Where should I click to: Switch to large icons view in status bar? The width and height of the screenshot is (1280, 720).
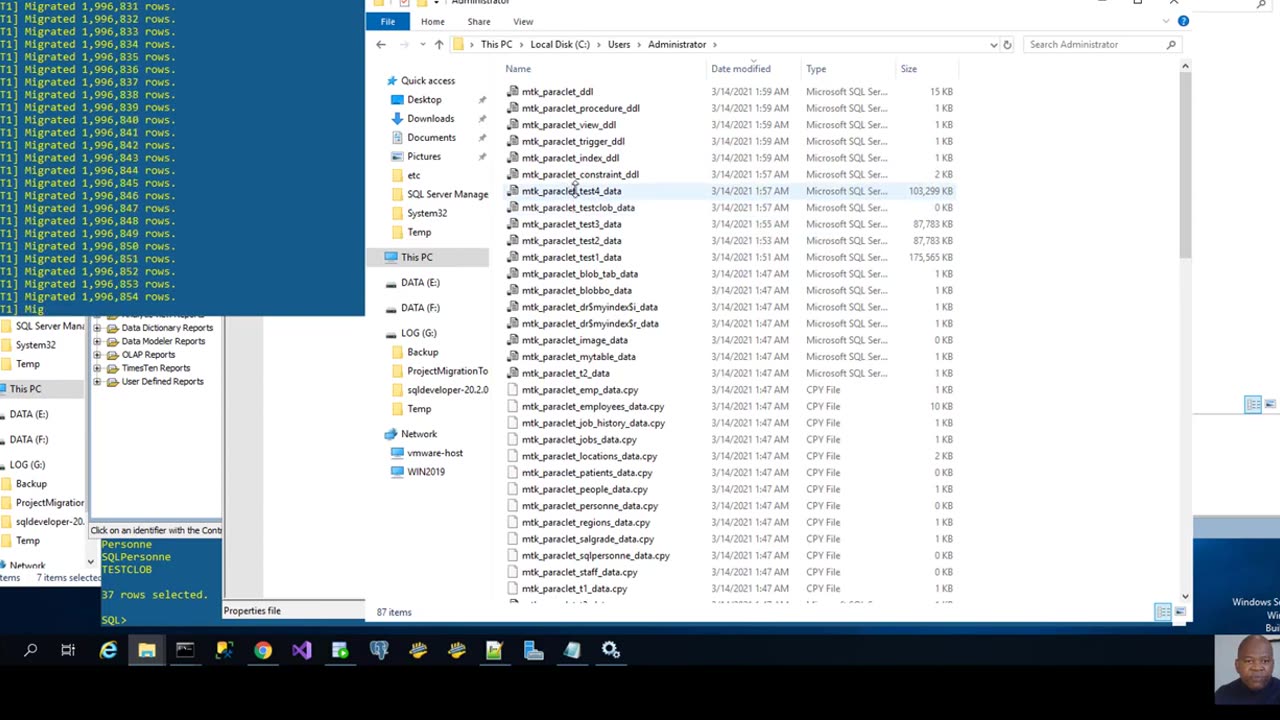tap(1180, 612)
